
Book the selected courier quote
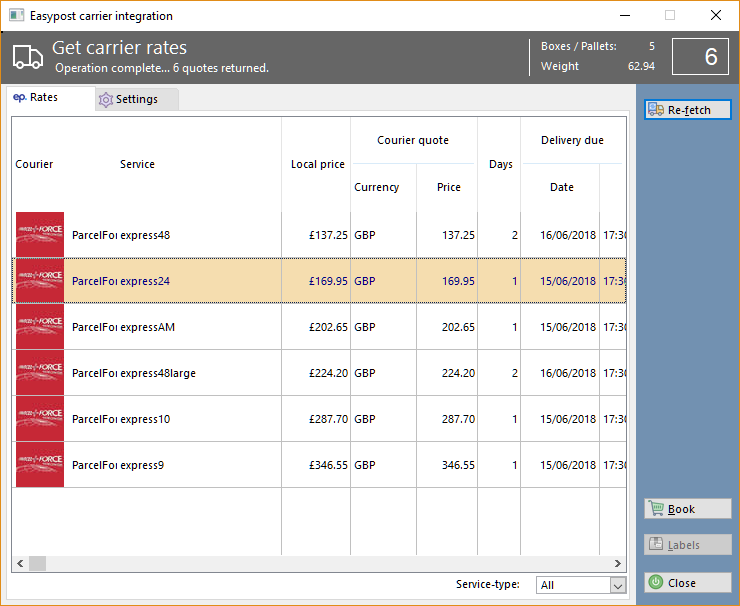pos(688,509)
